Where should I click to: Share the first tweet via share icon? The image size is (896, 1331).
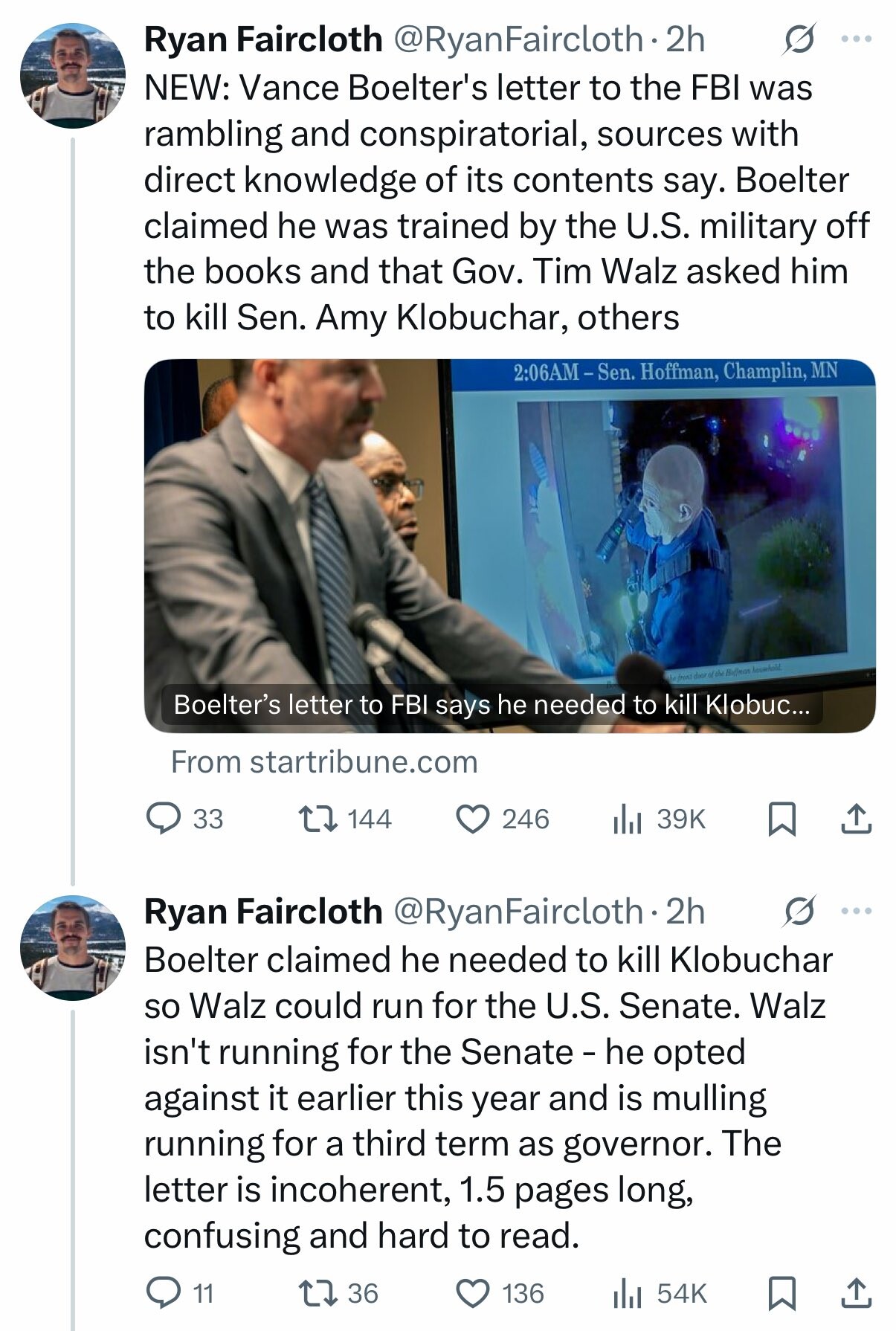coord(856,819)
